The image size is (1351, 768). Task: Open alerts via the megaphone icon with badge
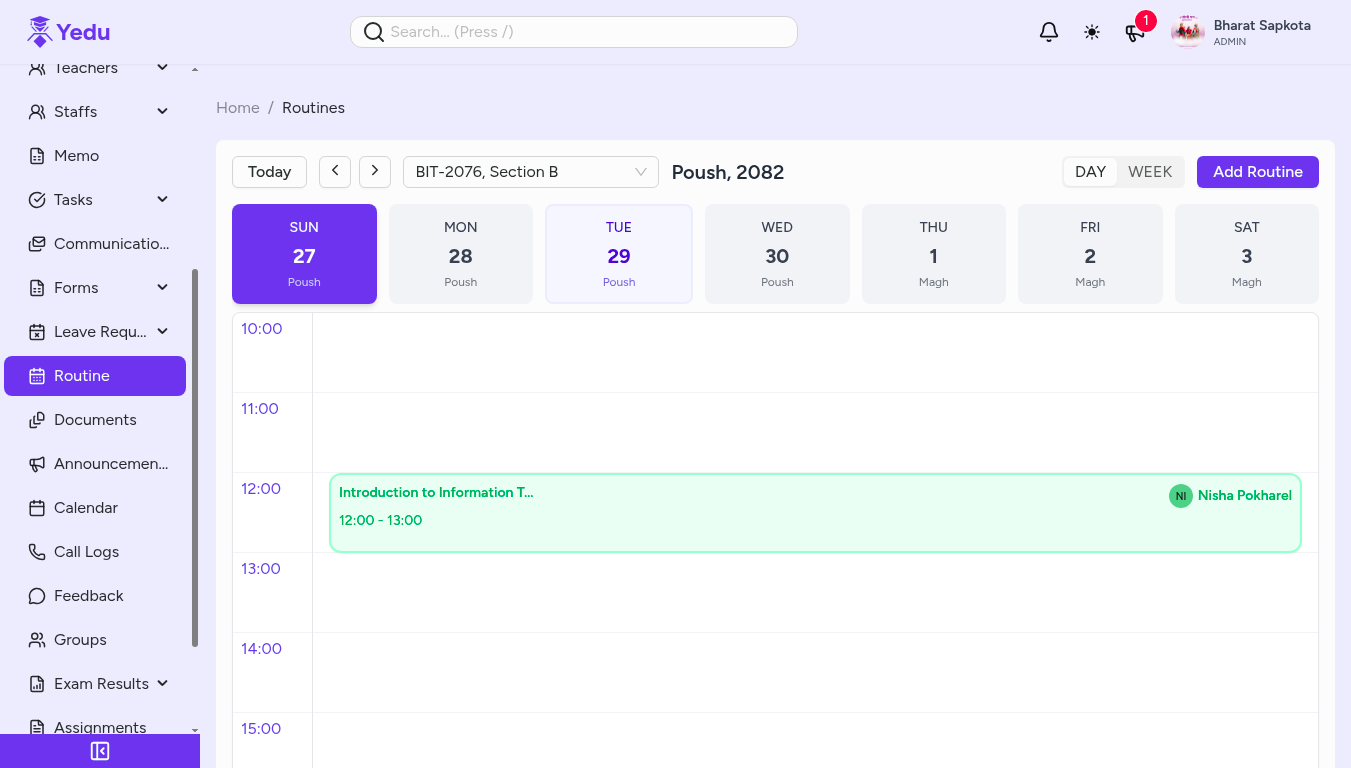1135,33
